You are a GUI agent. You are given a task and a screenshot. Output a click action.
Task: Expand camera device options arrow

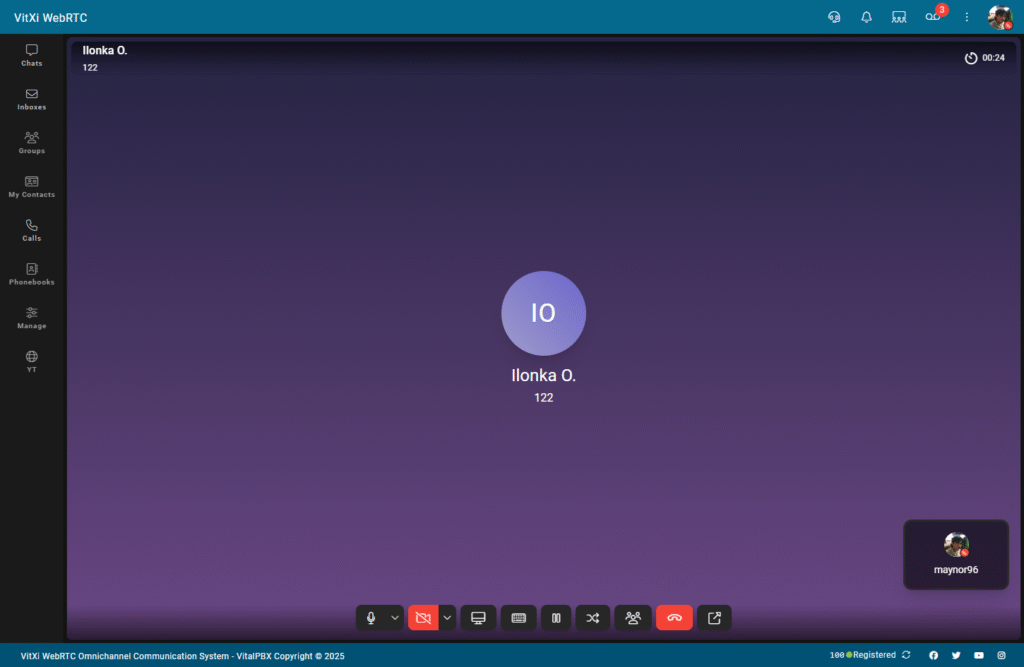pos(447,618)
